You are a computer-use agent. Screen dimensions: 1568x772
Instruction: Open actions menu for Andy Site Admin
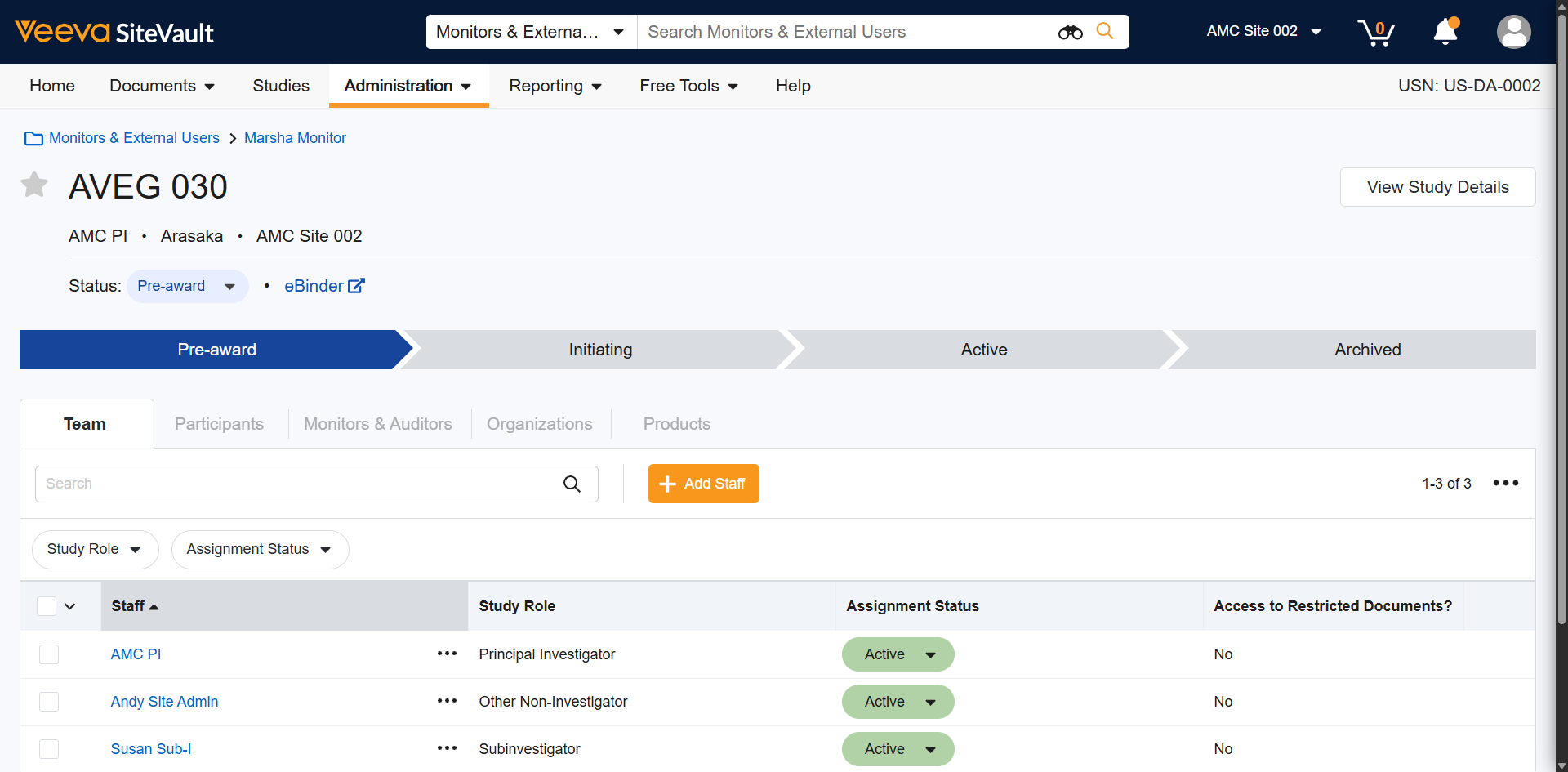tap(447, 701)
